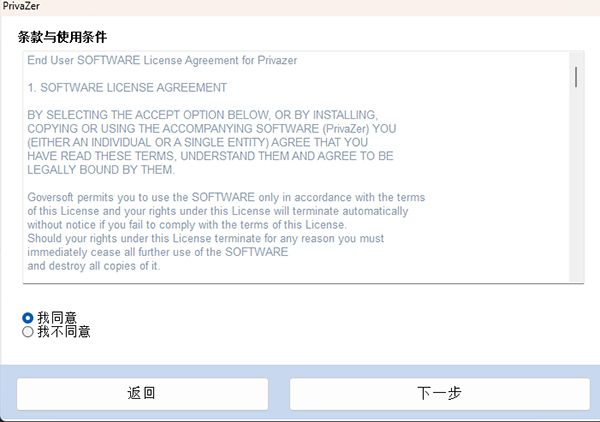This screenshot has width=600, height=422.
Task: Click the line 'immediately cease all further use of the SOFTWARE'
Action: 158,252
